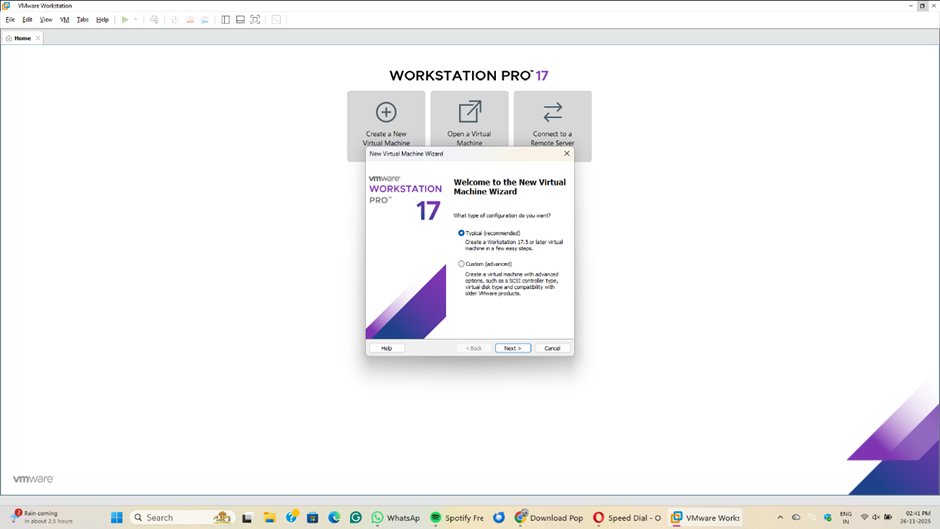Click Next in the wizard

512,348
